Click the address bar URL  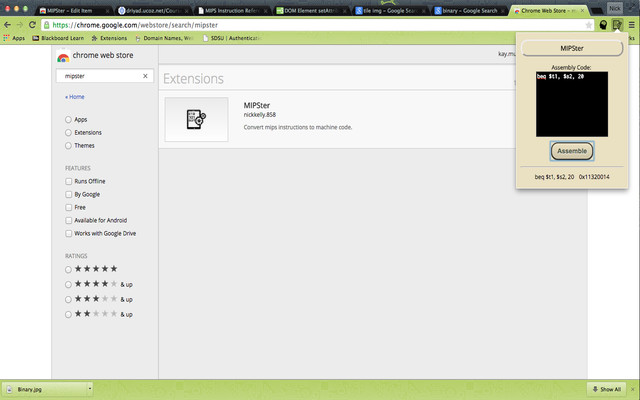[136, 25]
